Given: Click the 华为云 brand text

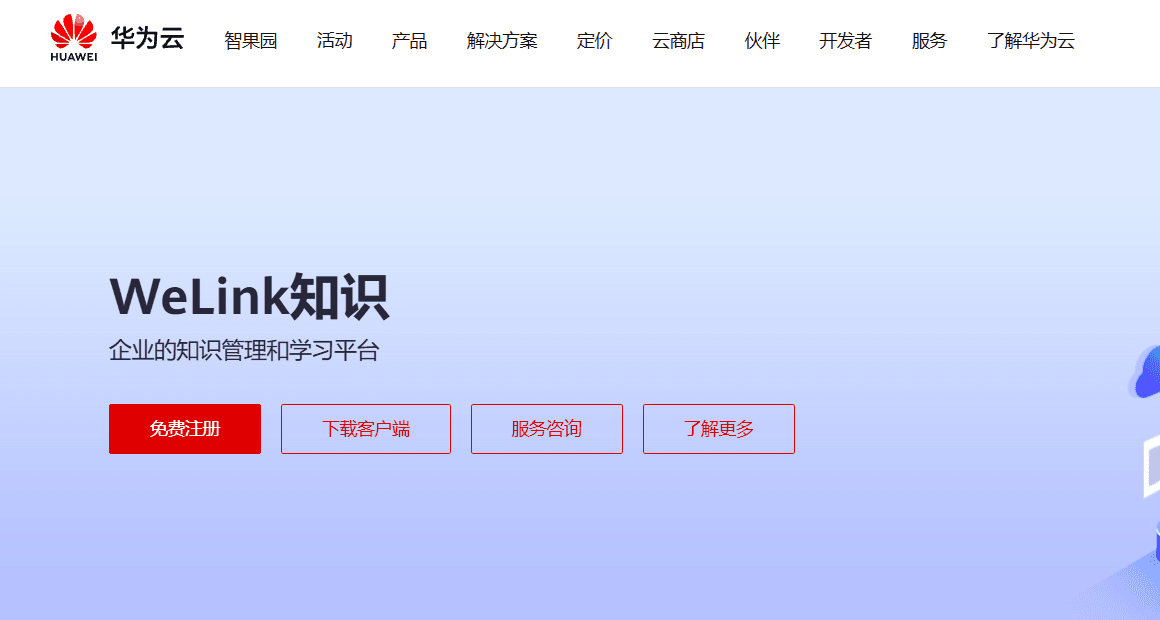Looking at the screenshot, I should [147, 38].
